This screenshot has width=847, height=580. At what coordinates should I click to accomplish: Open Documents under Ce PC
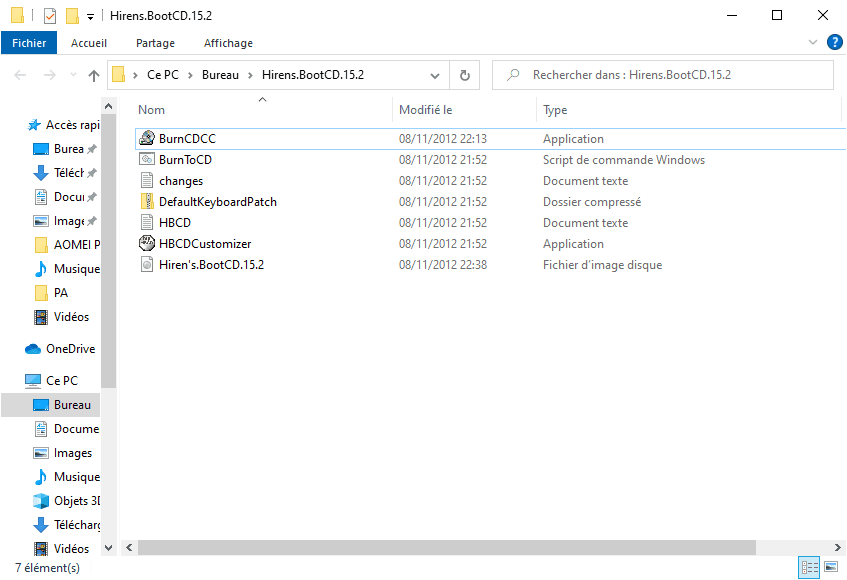[67, 429]
